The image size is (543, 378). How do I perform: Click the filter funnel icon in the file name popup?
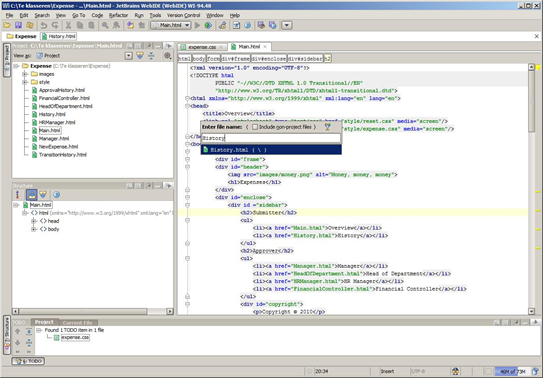[x=327, y=127]
